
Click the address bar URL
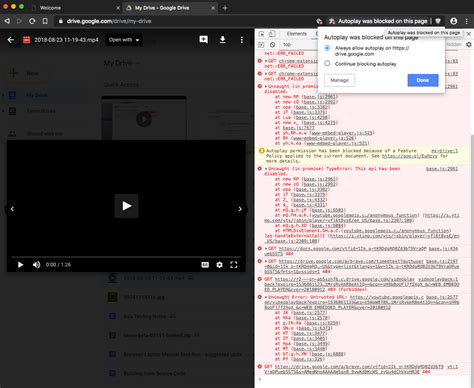tap(109, 21)
